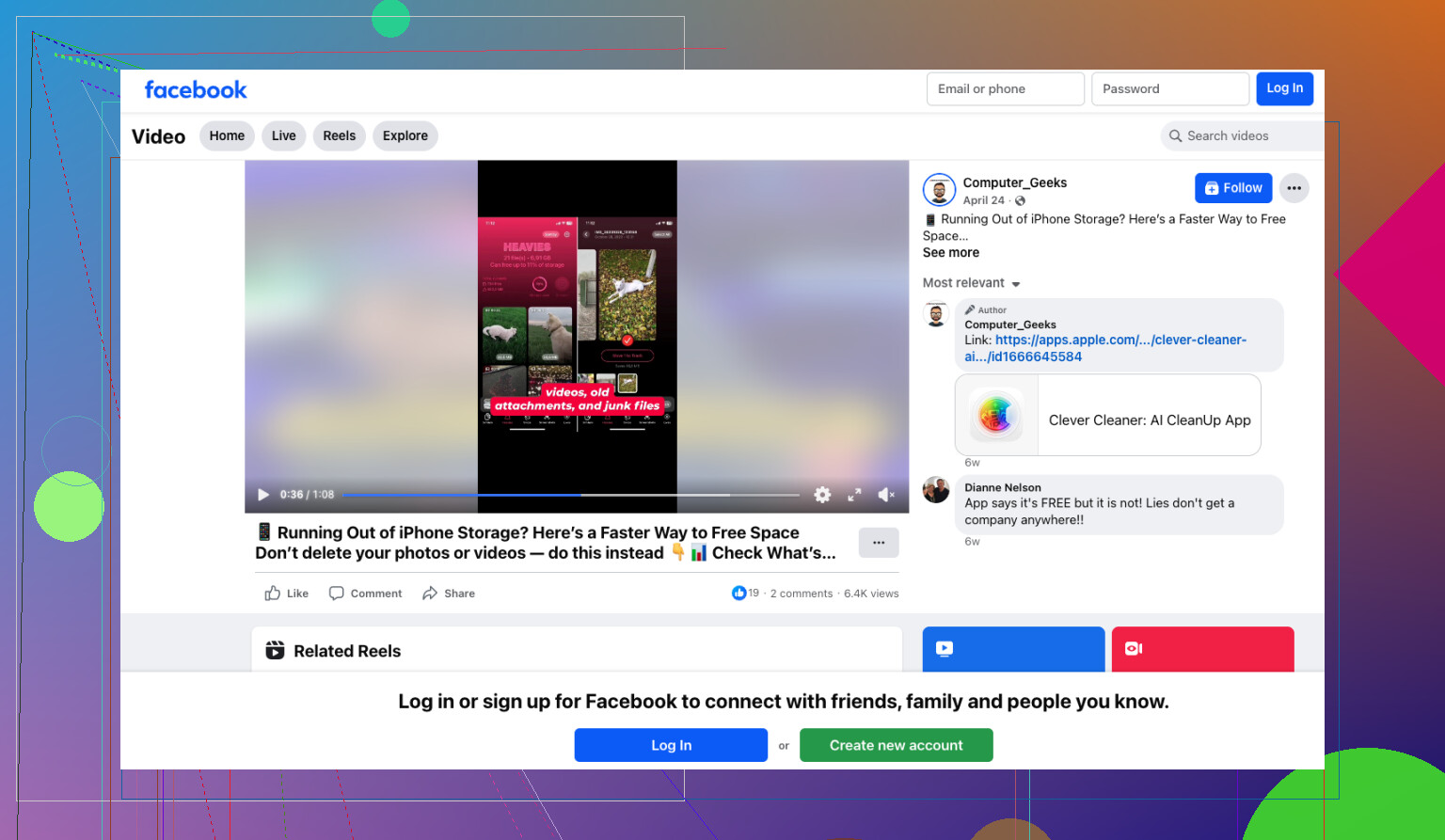
Task: Click the Like thumbs-up icon
Action: 273,594
